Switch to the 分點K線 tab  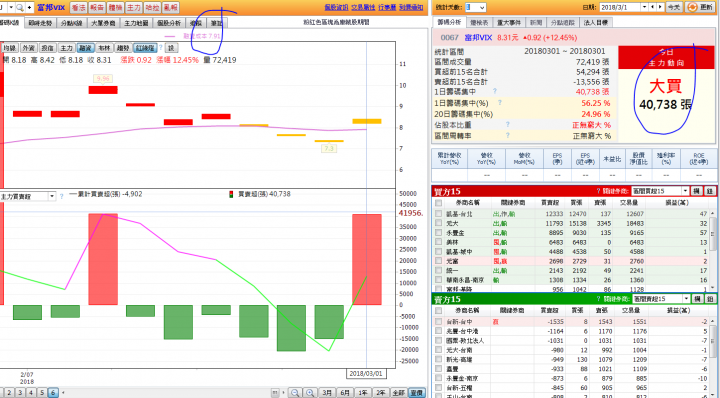click(71, 23)
